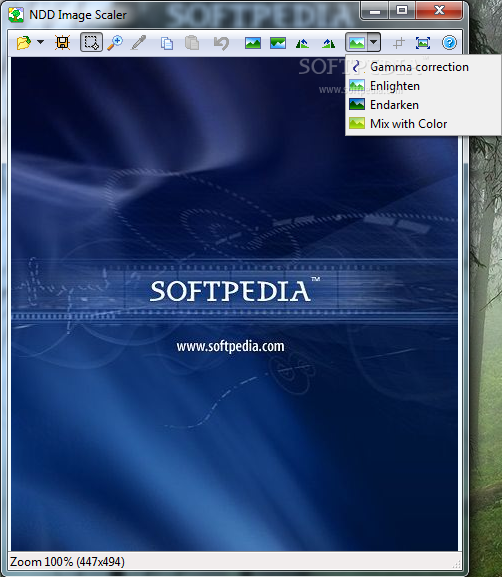Image resolution: width=502 pixels, height=577 pixels.
Task: Click the save floppy disk icon
Action: coord(63,43)
